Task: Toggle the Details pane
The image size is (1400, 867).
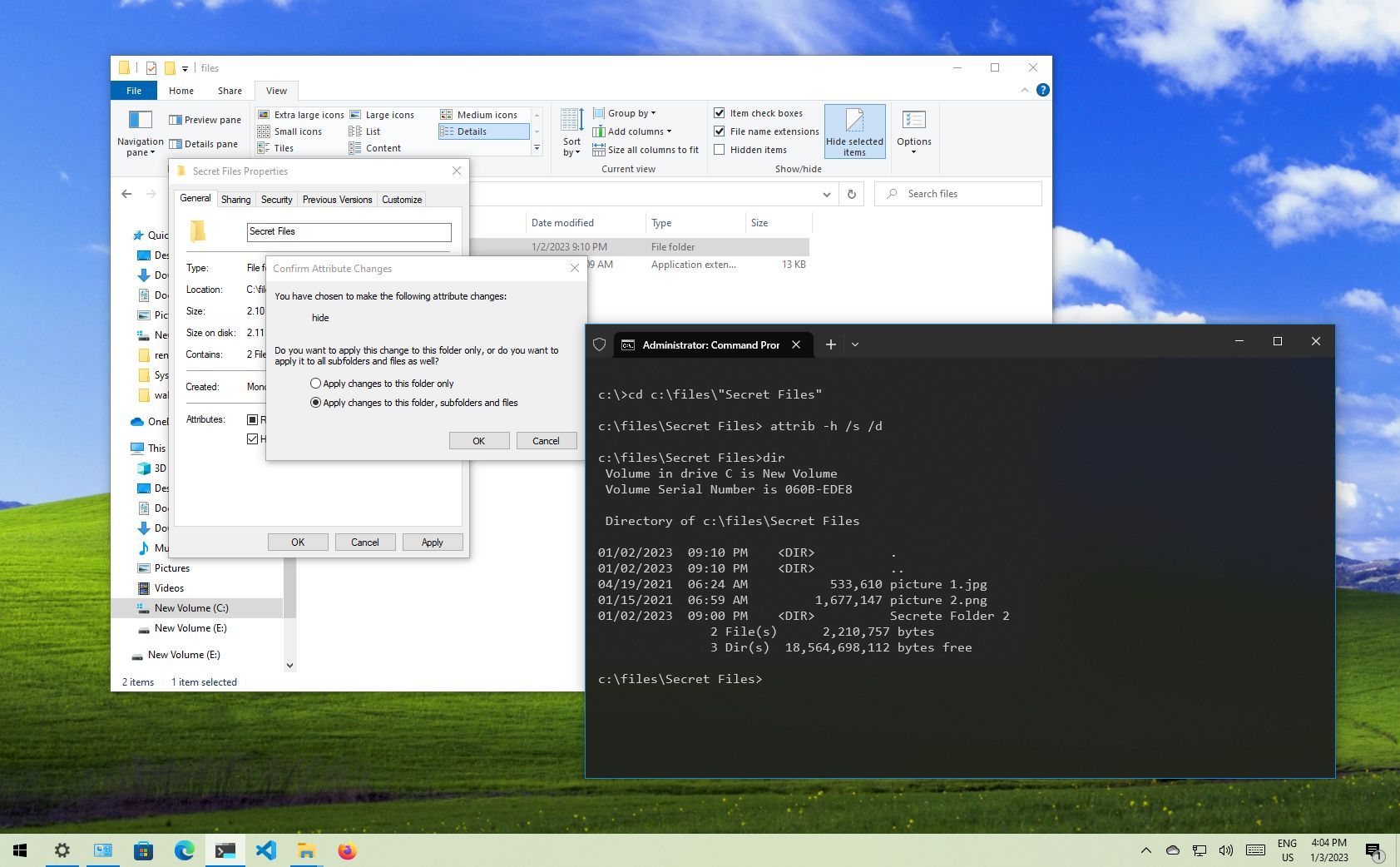Action: pyautogui.click(x=206, y=143)
